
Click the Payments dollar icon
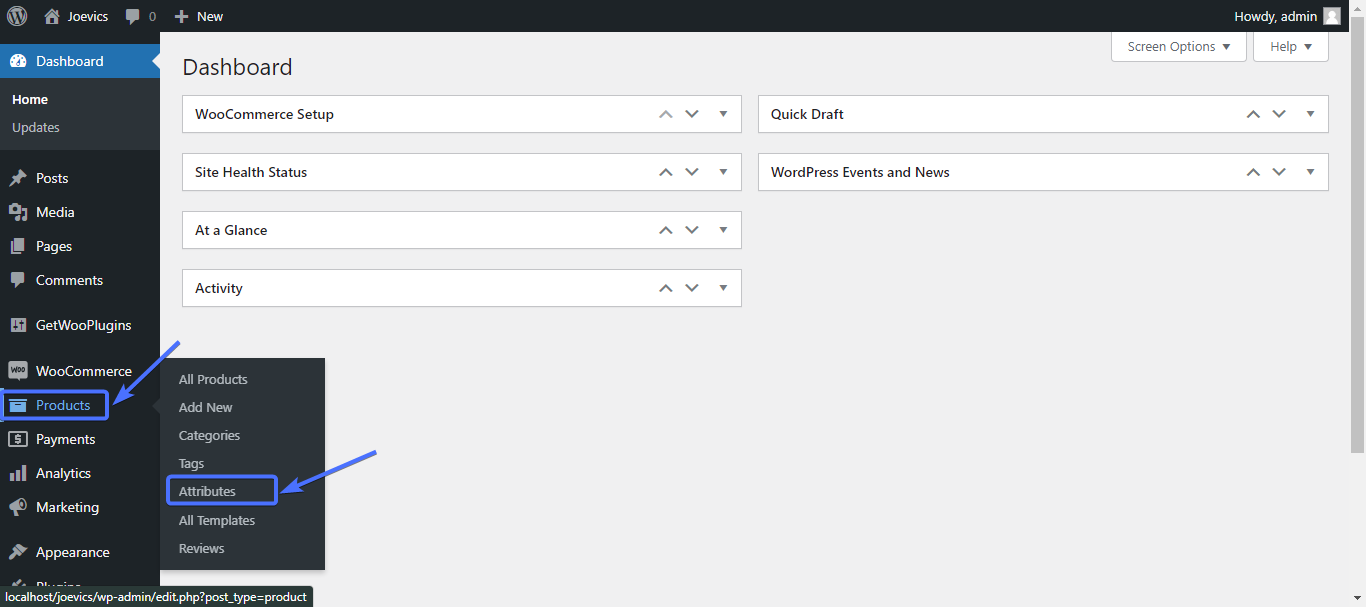pos(18,439)
